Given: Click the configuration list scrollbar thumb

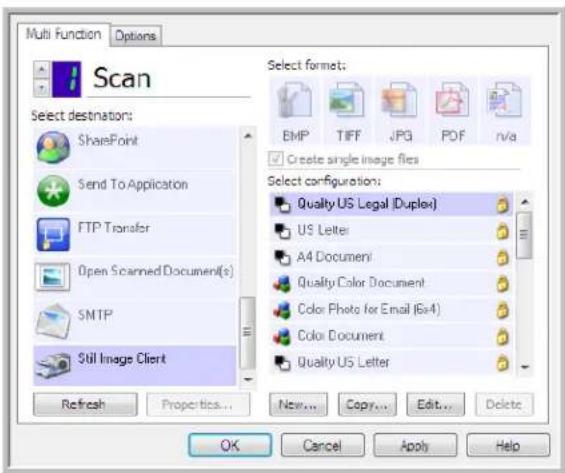Looking at the screenshot, I should (x=524, y=235).
